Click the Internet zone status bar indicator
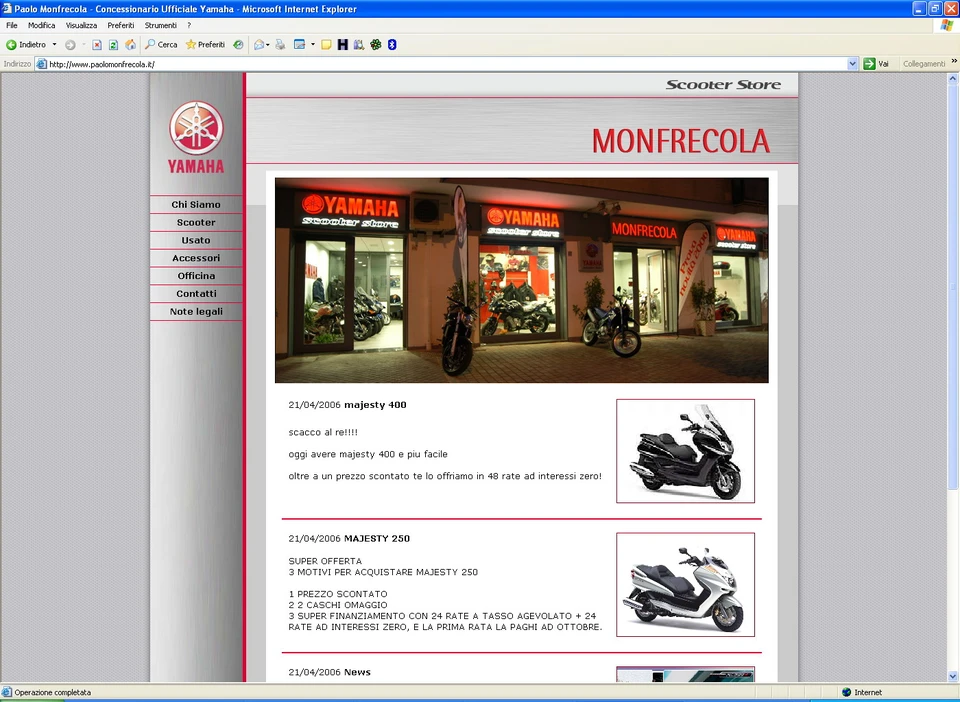The width and height of the screenshot is (960, 702). pyautogui.click(x=862, y=692)
